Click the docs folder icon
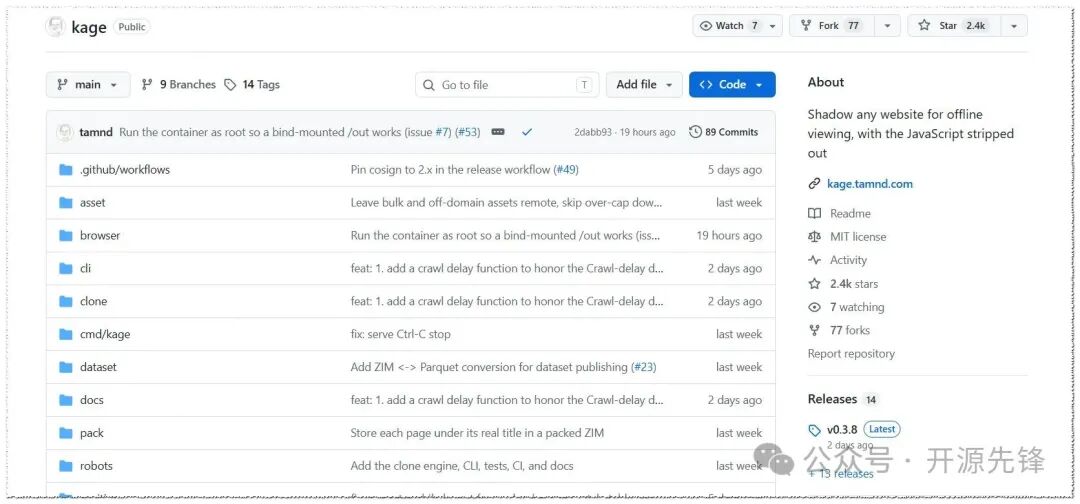Viewport: 1080px width, 504px height. 65,400
